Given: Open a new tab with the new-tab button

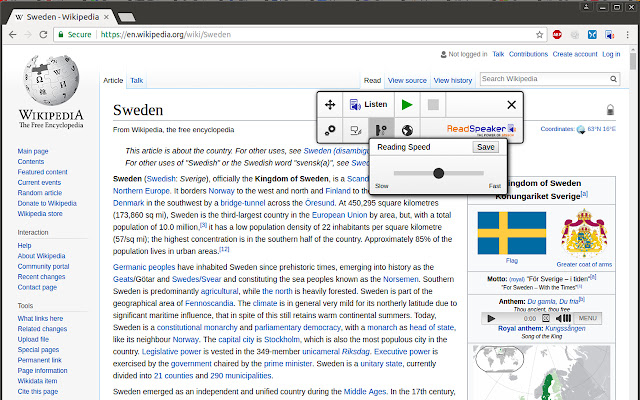Looking at the screenshot, I should 127,17.
